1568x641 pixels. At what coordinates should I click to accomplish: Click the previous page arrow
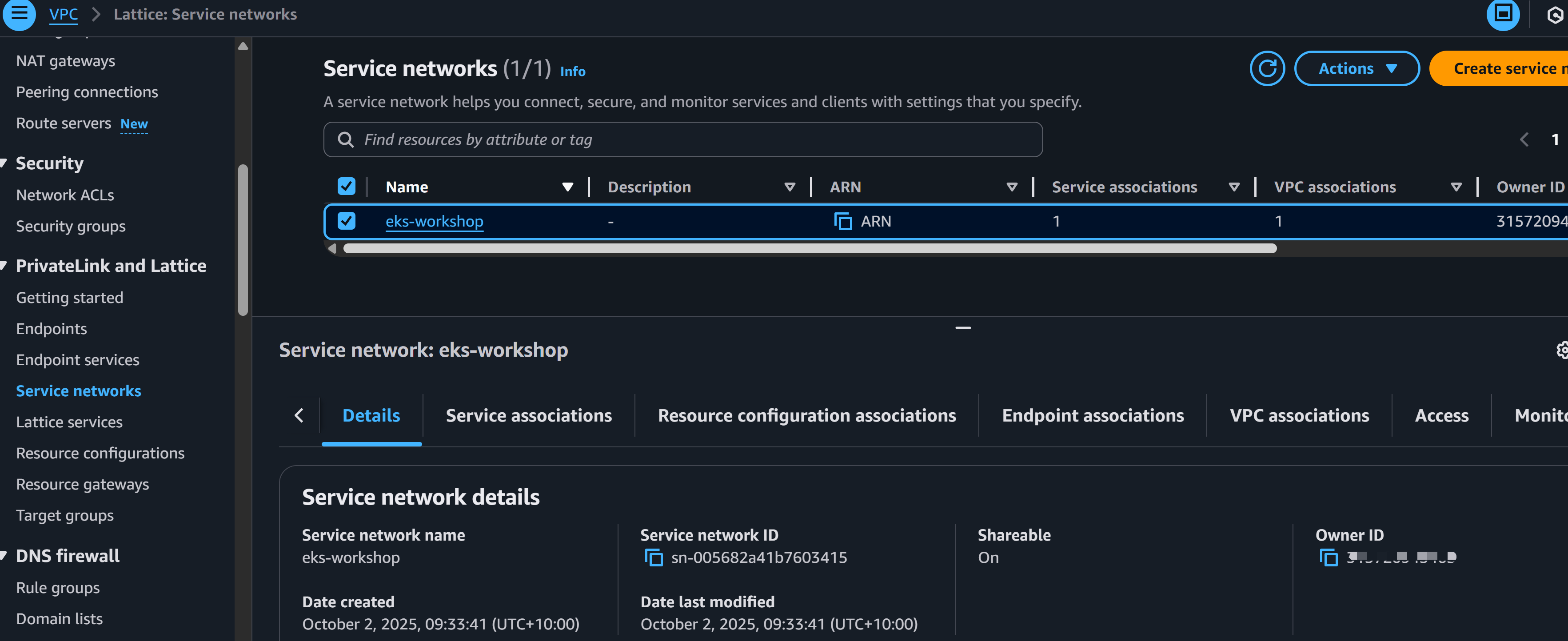click(x=1524, y=139)
